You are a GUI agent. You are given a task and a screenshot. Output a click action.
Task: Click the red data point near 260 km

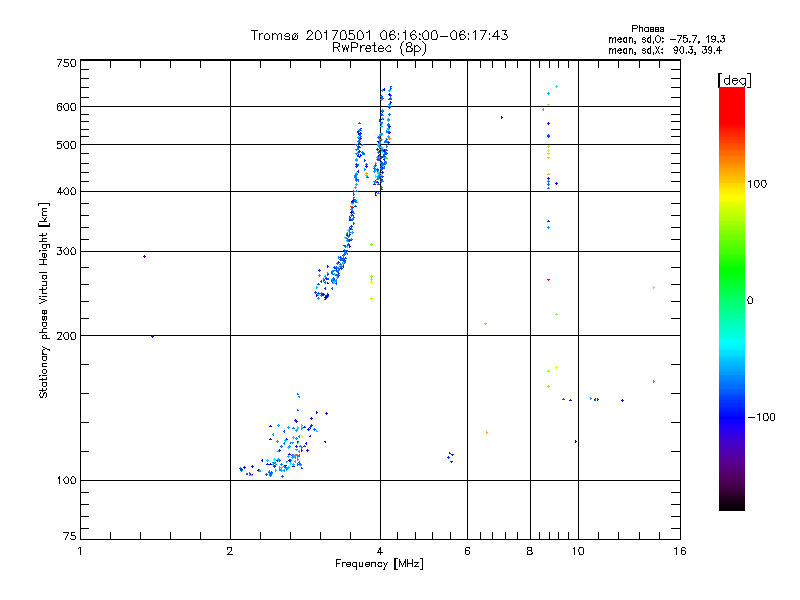tap(548, 280)
